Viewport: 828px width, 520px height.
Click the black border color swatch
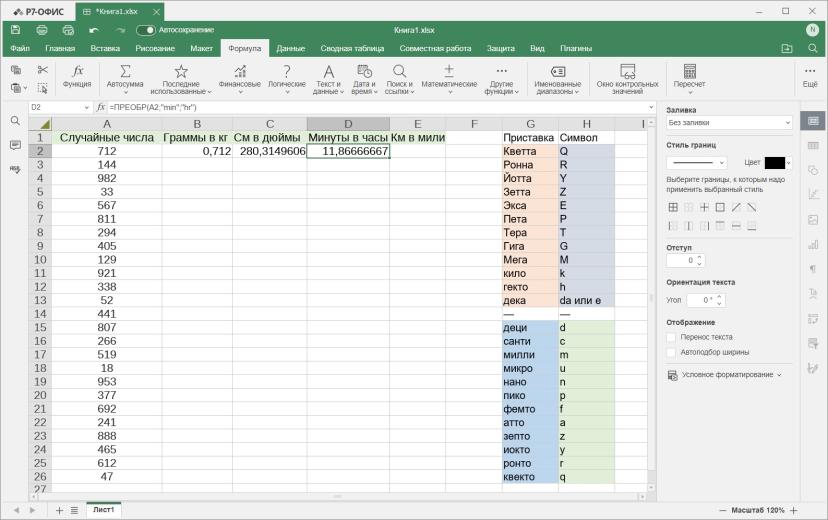point(775,163)
